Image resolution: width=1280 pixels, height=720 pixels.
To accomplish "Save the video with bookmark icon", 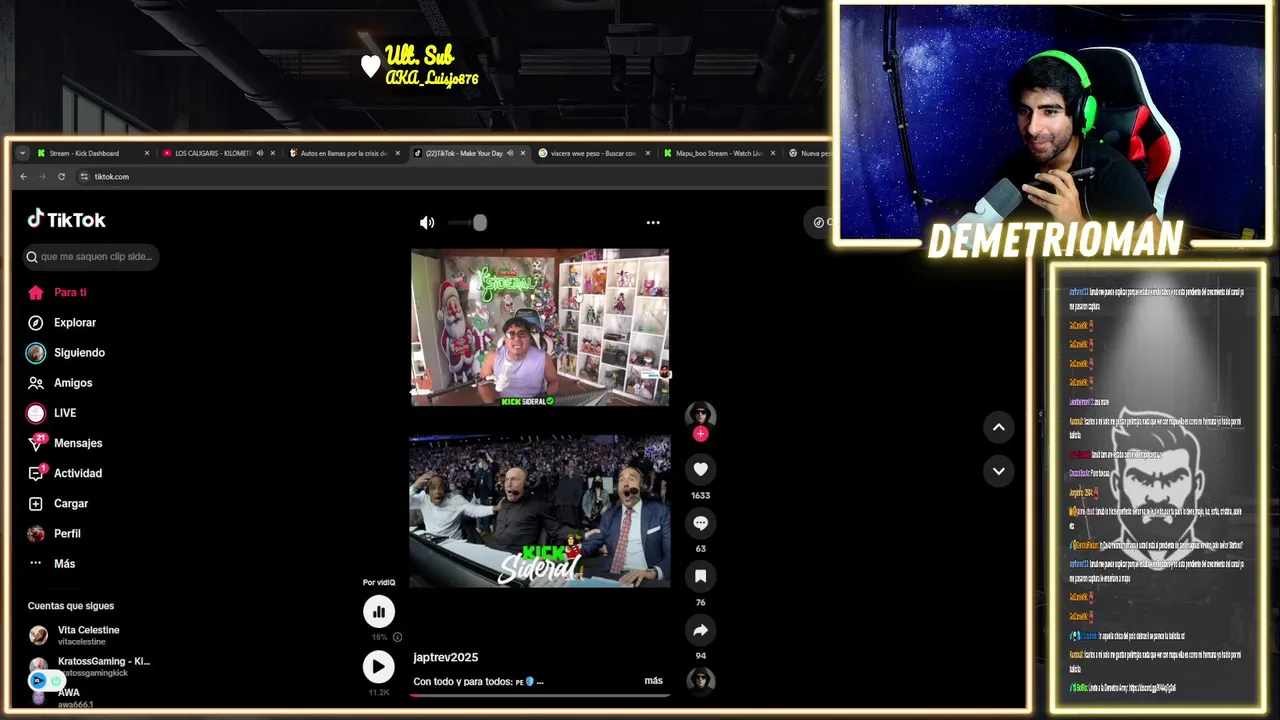I will [700, 576].
